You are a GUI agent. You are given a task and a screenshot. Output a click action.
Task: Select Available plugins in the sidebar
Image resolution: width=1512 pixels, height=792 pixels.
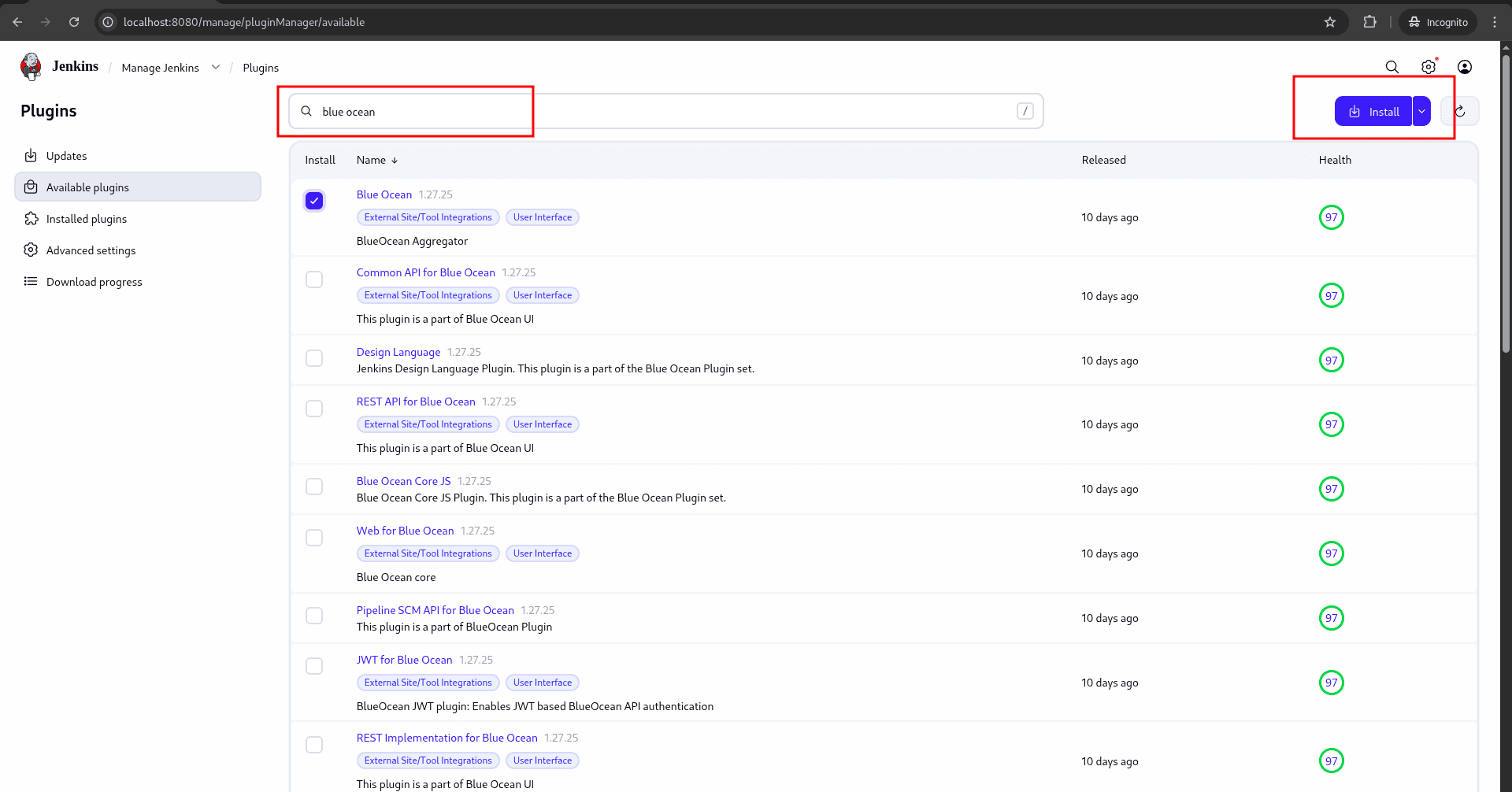click(87, 187)
